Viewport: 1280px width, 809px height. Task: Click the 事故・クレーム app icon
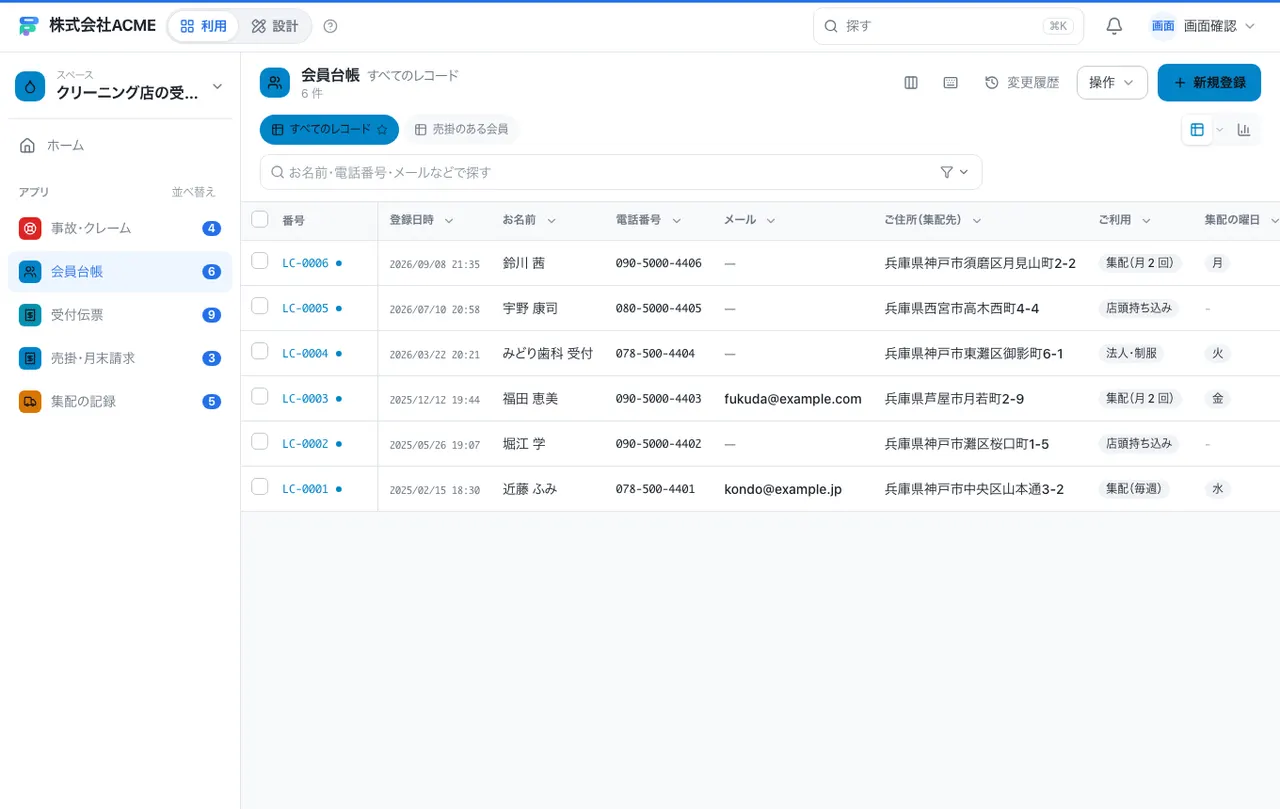30,228
